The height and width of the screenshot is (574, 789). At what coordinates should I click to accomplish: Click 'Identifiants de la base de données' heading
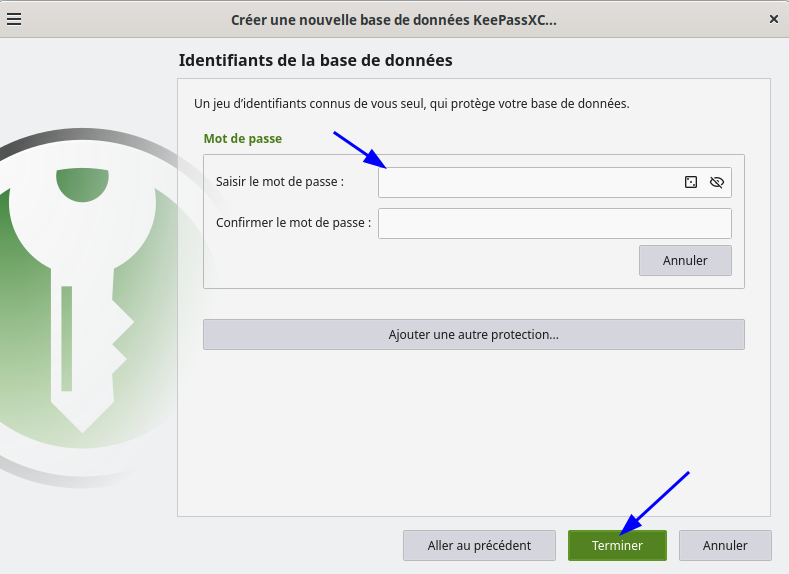[x=315, y=60]
